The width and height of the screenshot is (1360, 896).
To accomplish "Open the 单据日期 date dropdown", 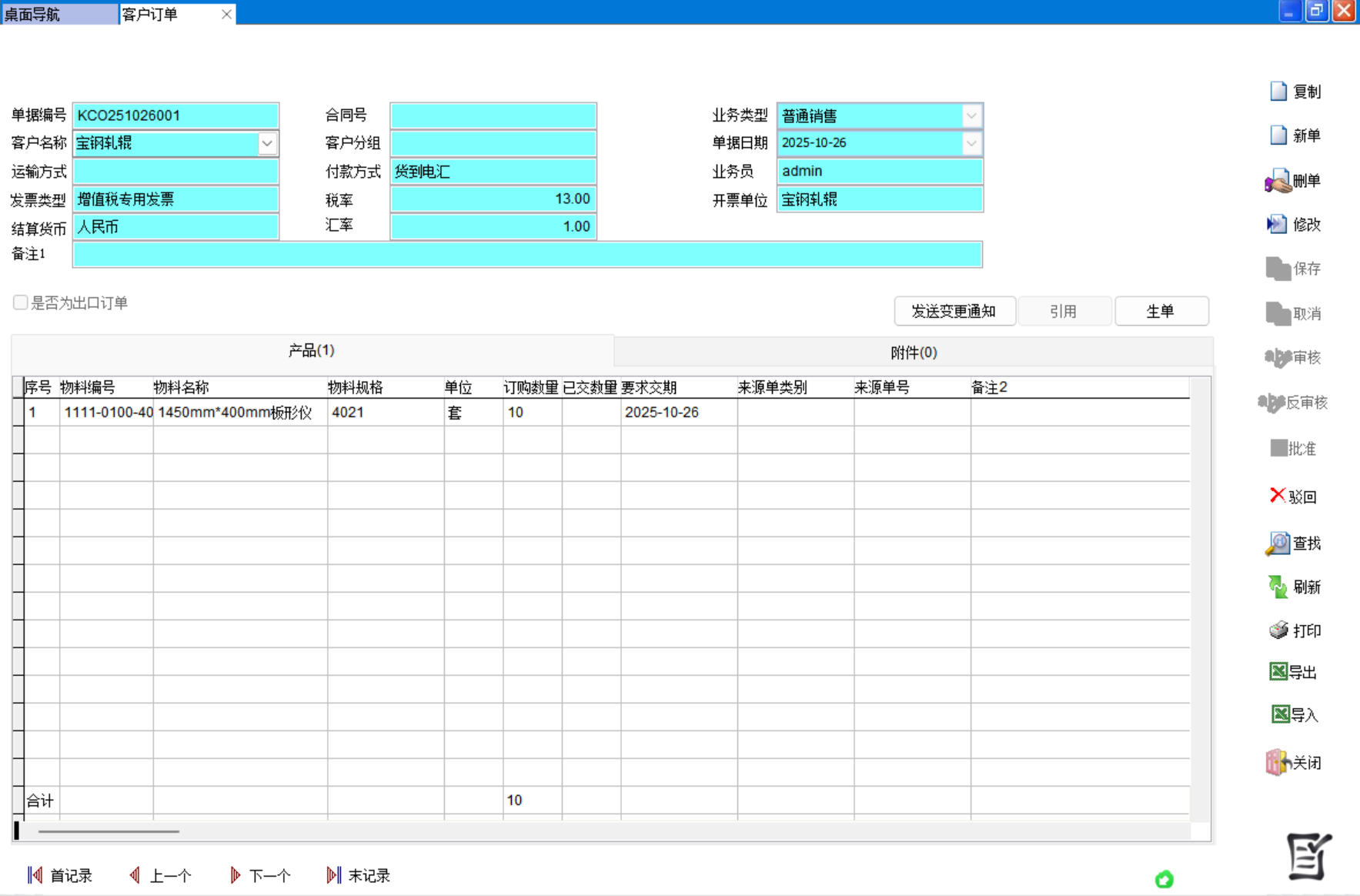I will point(971,143).
